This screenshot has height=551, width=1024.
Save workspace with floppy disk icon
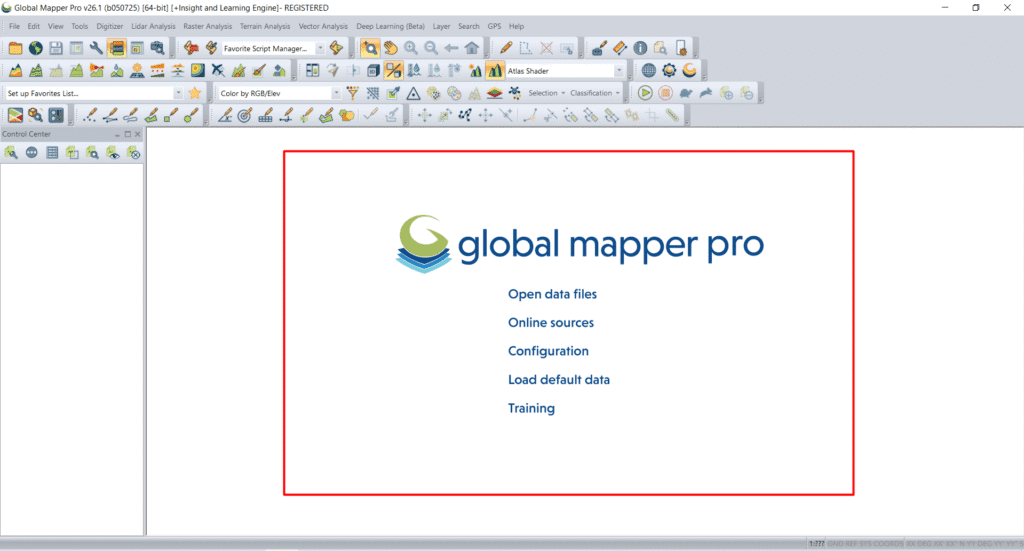click(56, 48)
